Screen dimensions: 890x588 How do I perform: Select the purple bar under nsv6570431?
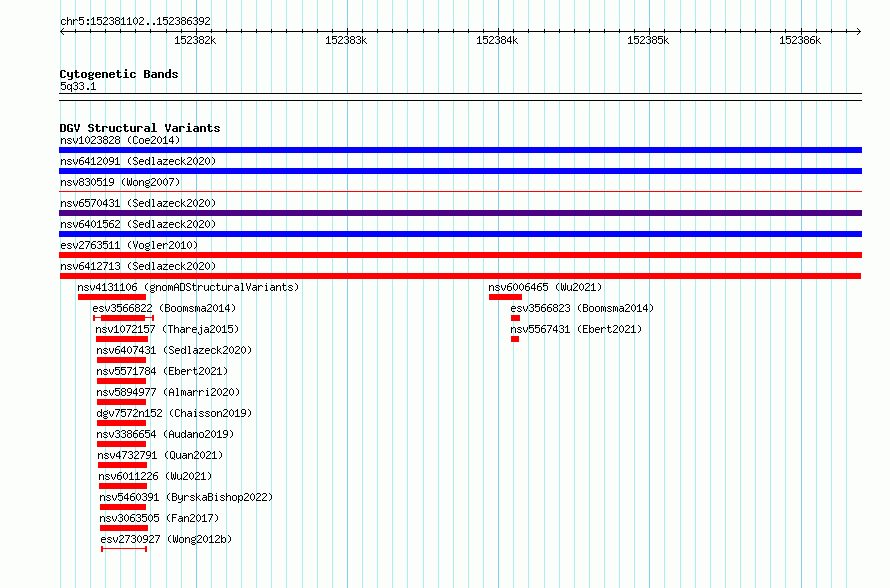(460, 213)
